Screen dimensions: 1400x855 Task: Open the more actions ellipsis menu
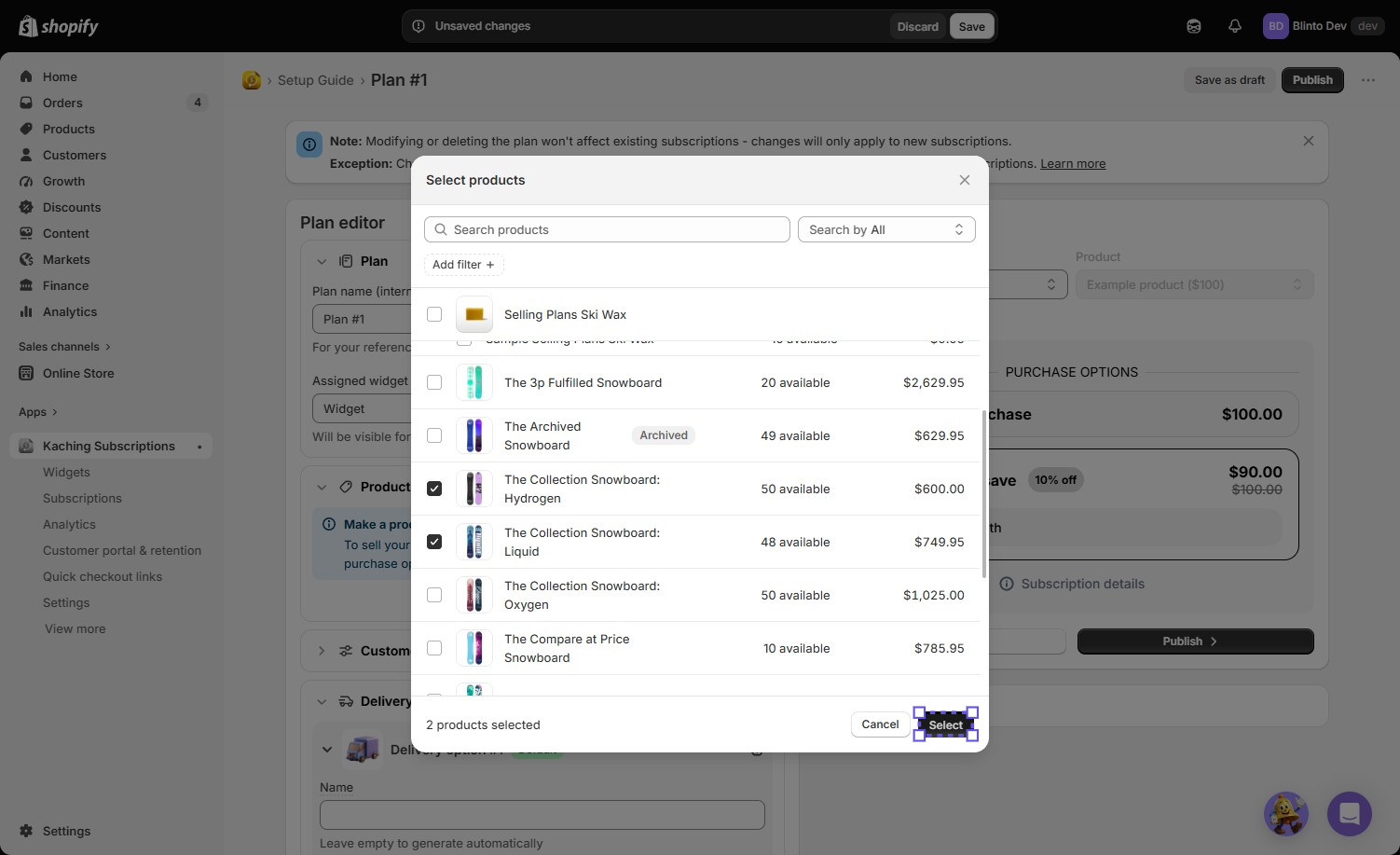1368,80
